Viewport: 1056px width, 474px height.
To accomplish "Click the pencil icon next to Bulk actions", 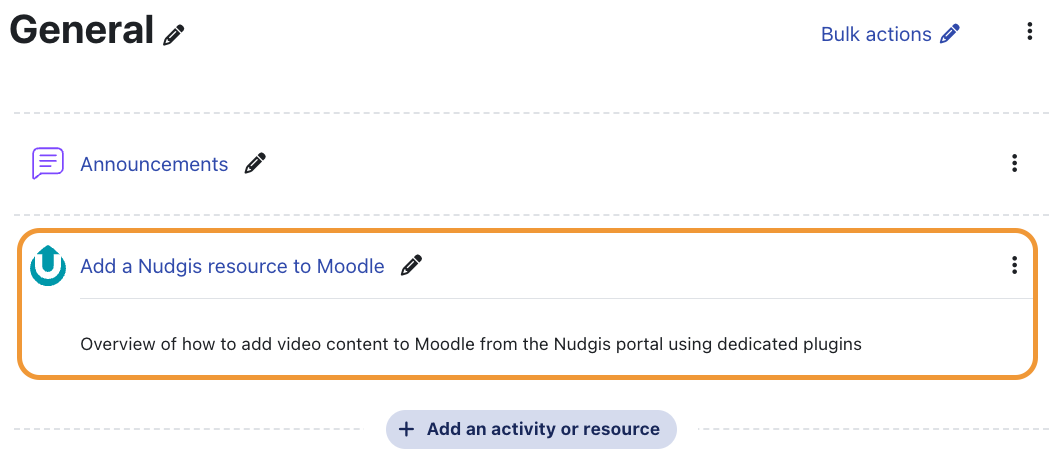I will coord(950,34).
